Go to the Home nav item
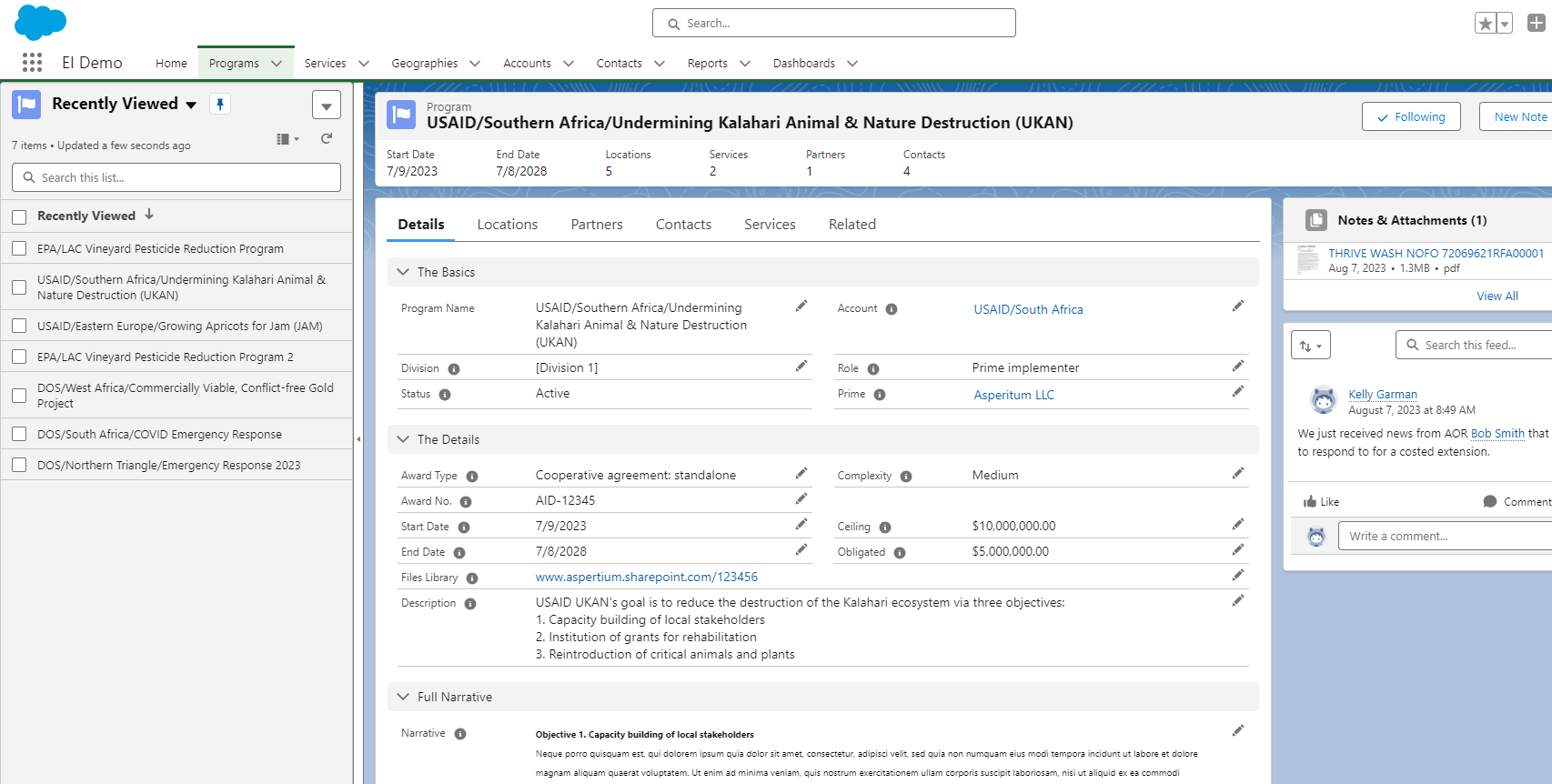 171,64
